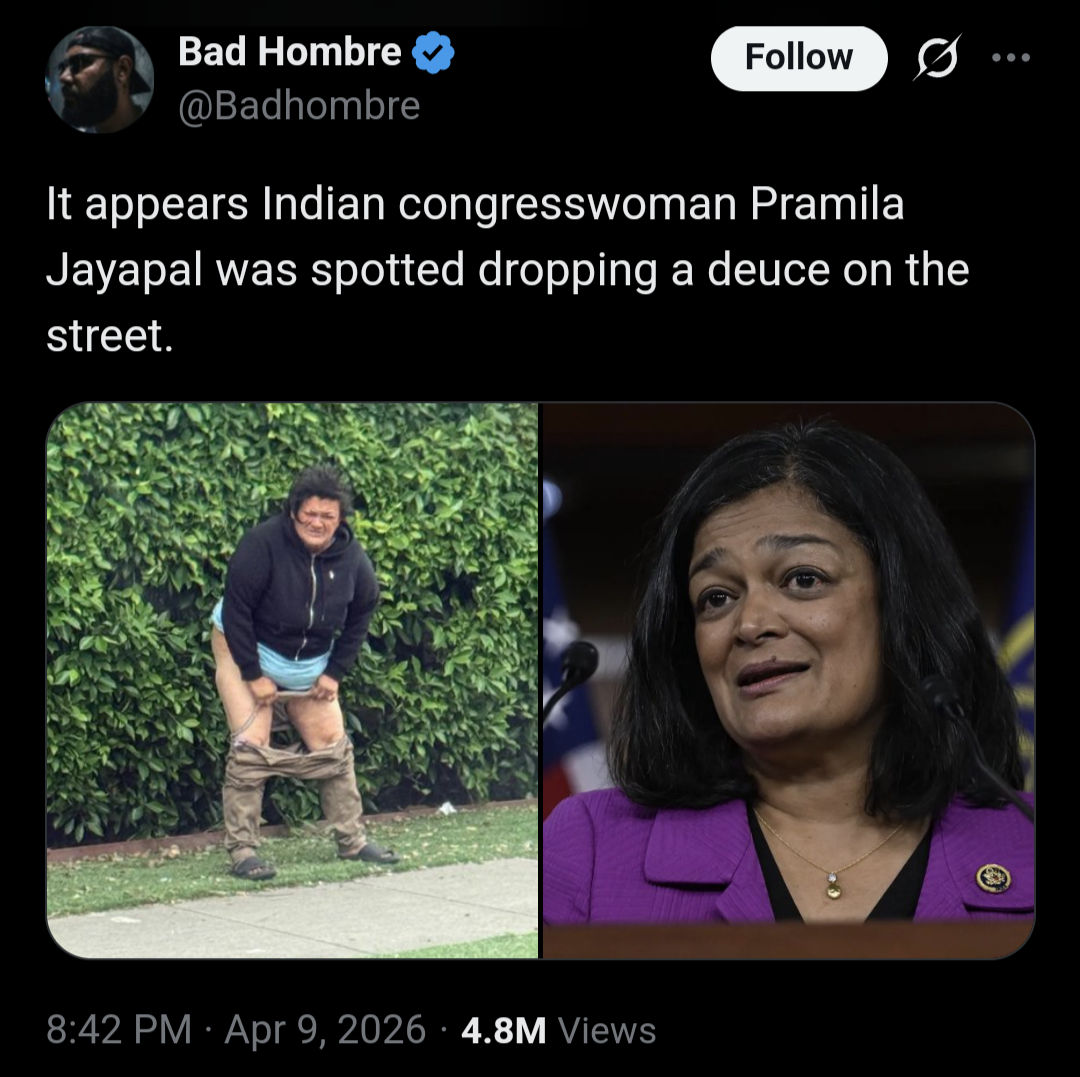Open the 4.8M view count
The image size is (1080, 1077).
(503, 1031)
